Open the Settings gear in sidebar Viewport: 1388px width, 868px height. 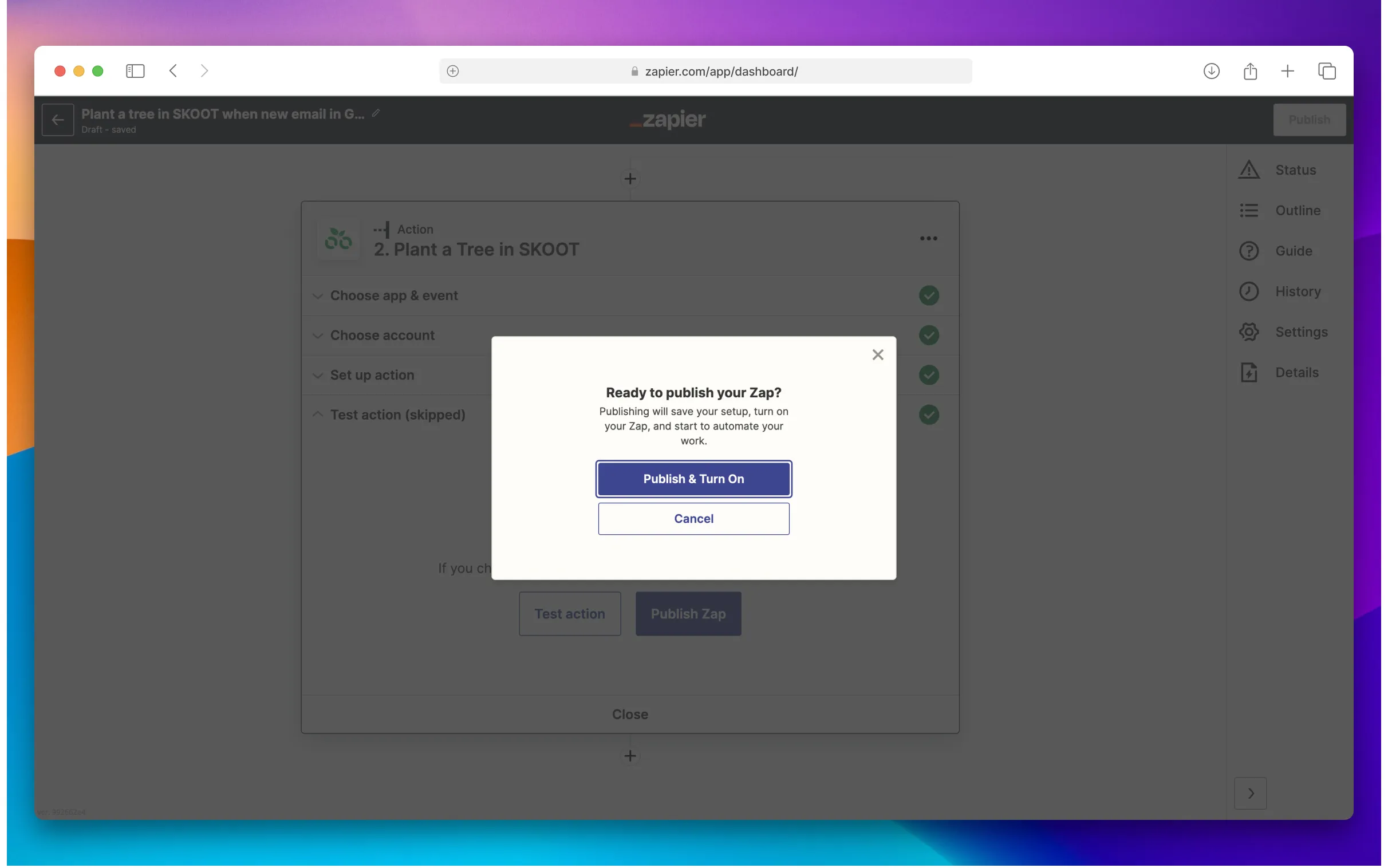(x=1248, y=332)
